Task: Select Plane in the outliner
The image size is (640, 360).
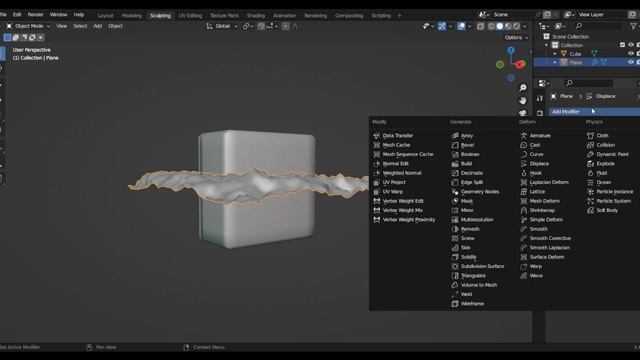Action: click(576, 62)
